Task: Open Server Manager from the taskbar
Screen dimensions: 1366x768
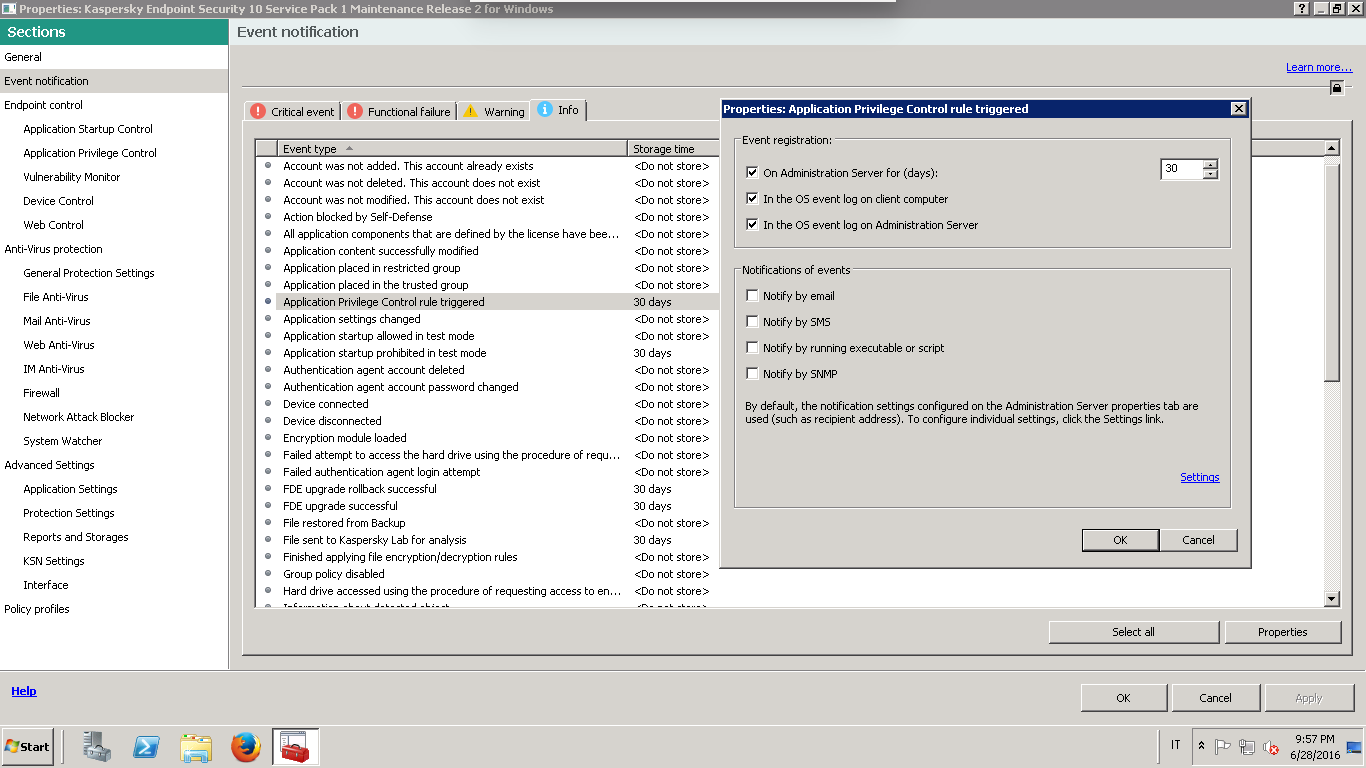Action: [x=97, y=746]
